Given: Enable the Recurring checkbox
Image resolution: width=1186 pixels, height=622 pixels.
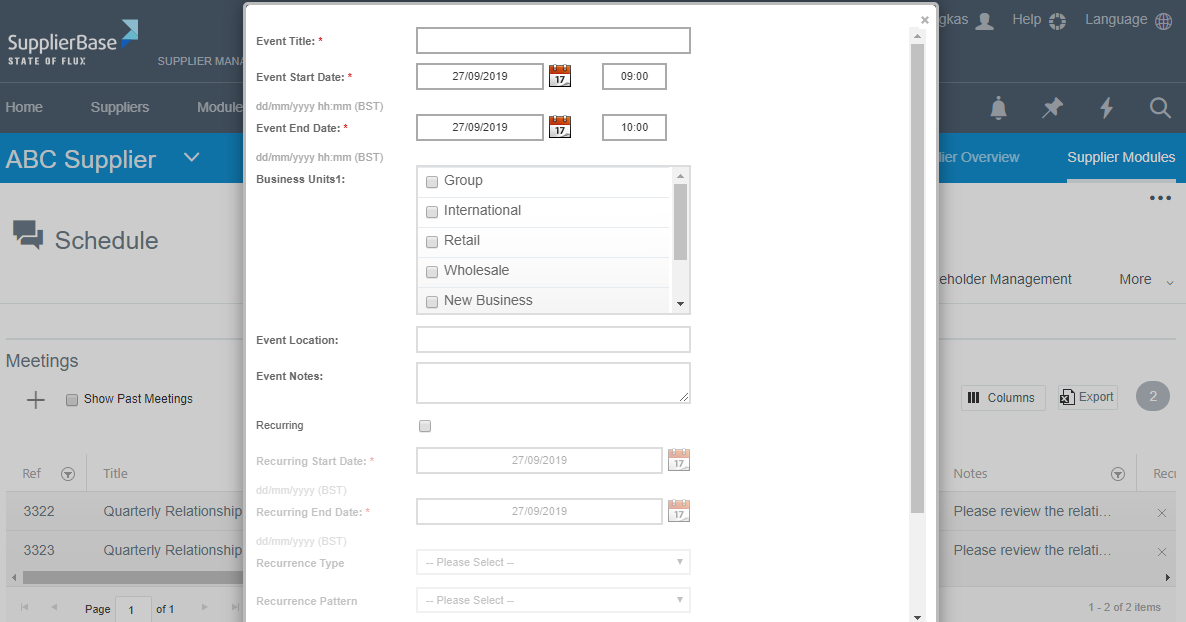Looking at the screenshot, I should pos(425,426).
